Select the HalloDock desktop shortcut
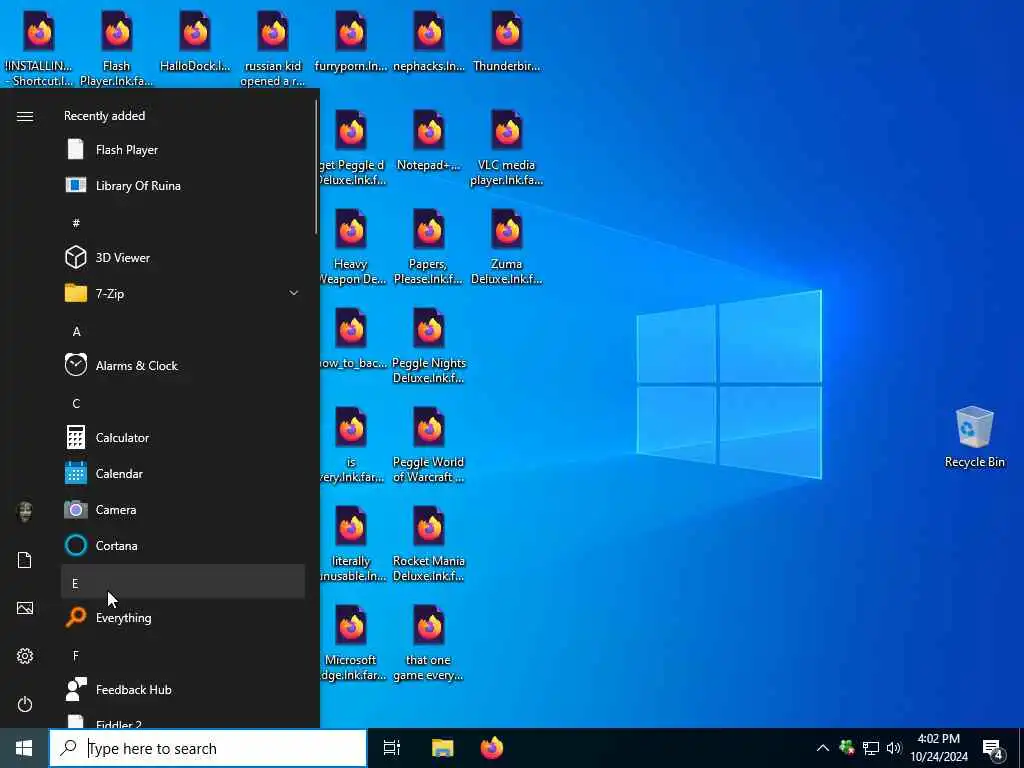 195,40
